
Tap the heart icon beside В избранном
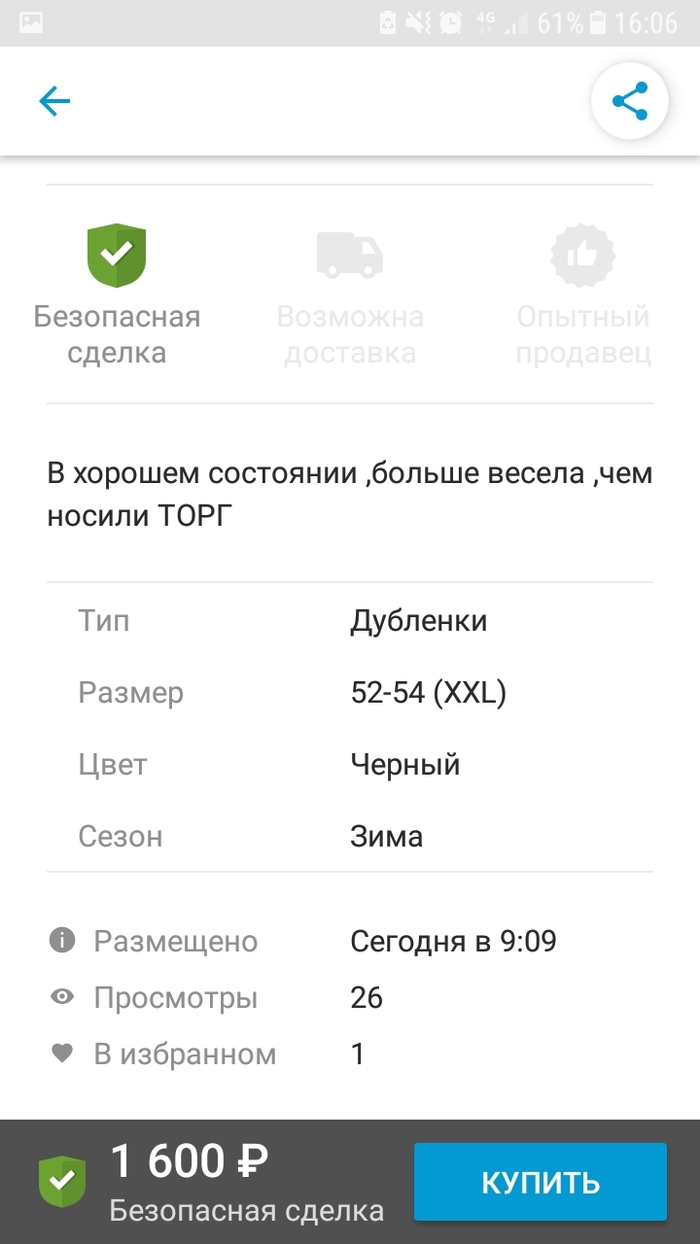[62, 1053]
